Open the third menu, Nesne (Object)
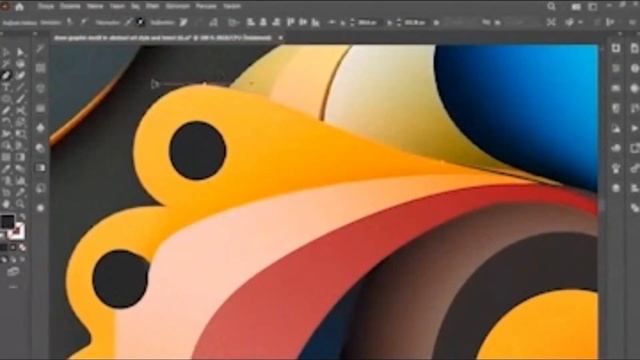 [95, 7]
